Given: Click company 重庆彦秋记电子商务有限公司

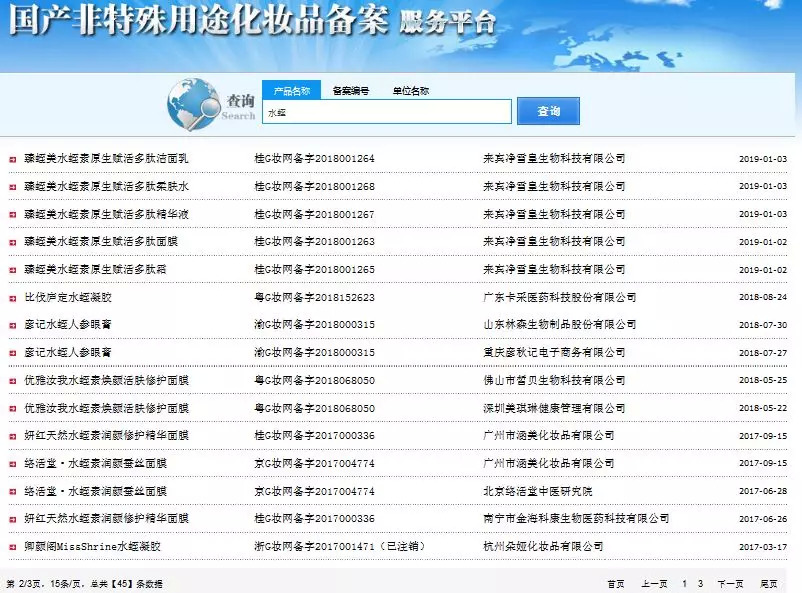Looking at the screenshot, I should 554,353.
